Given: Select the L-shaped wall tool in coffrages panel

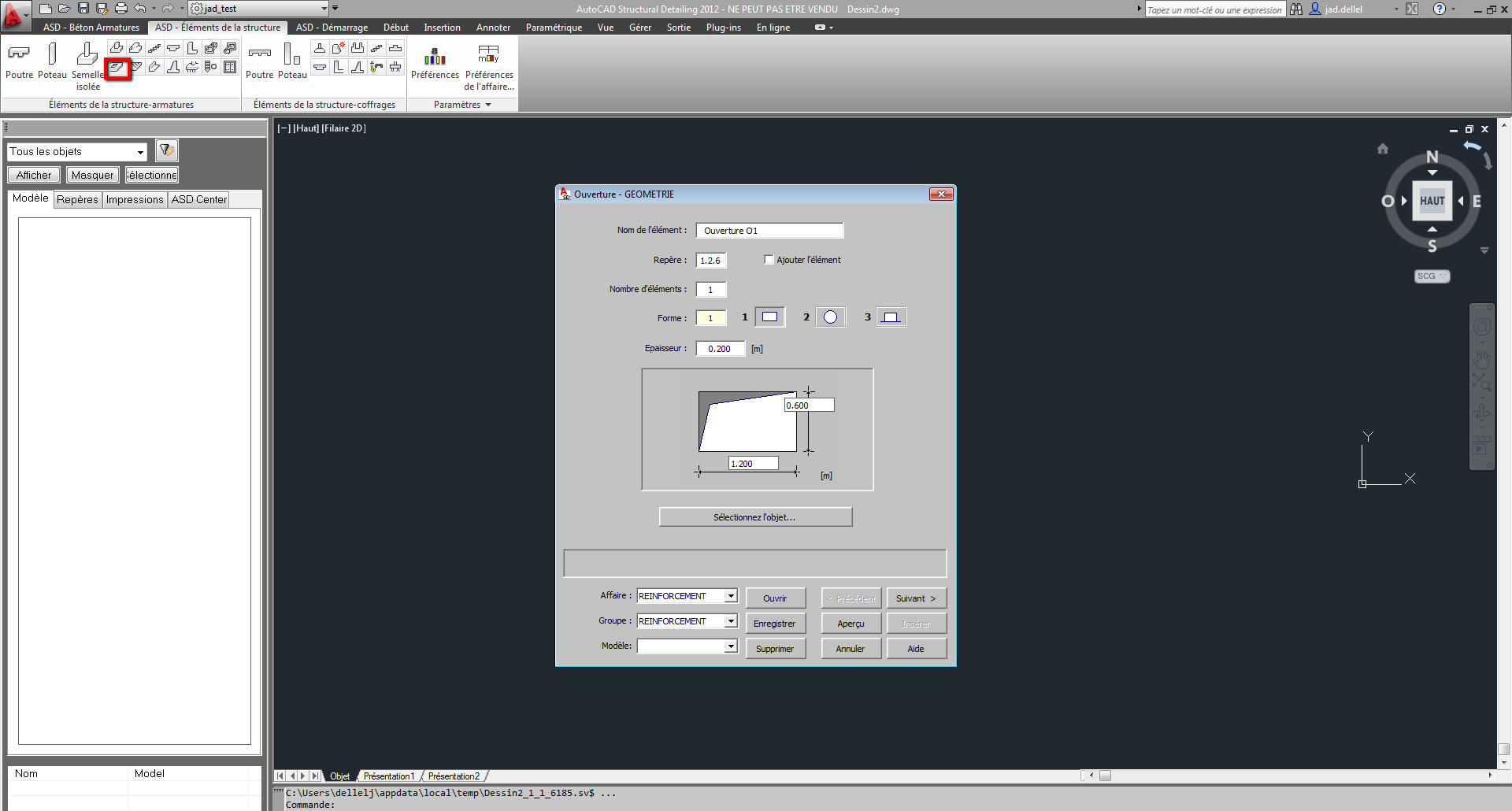Looking at the screenshot, I should coord(339,67).
